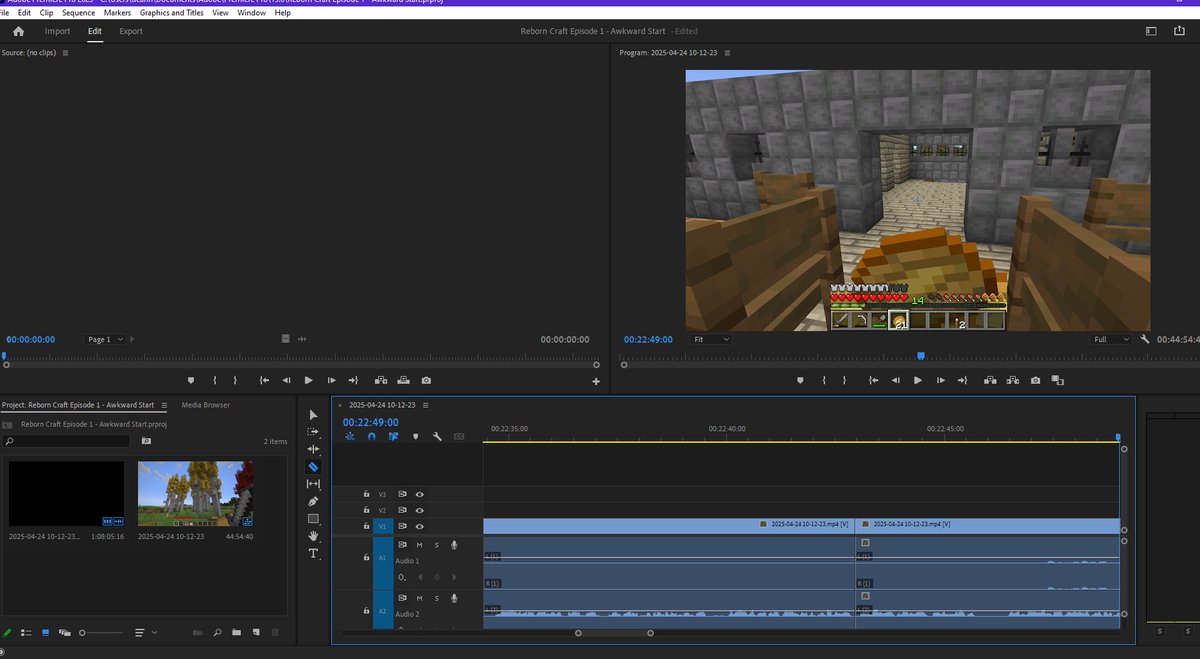Open Program Monitor settings wrench
The height and width of the screenshot is (659, 1200).
click(1145, 340)
